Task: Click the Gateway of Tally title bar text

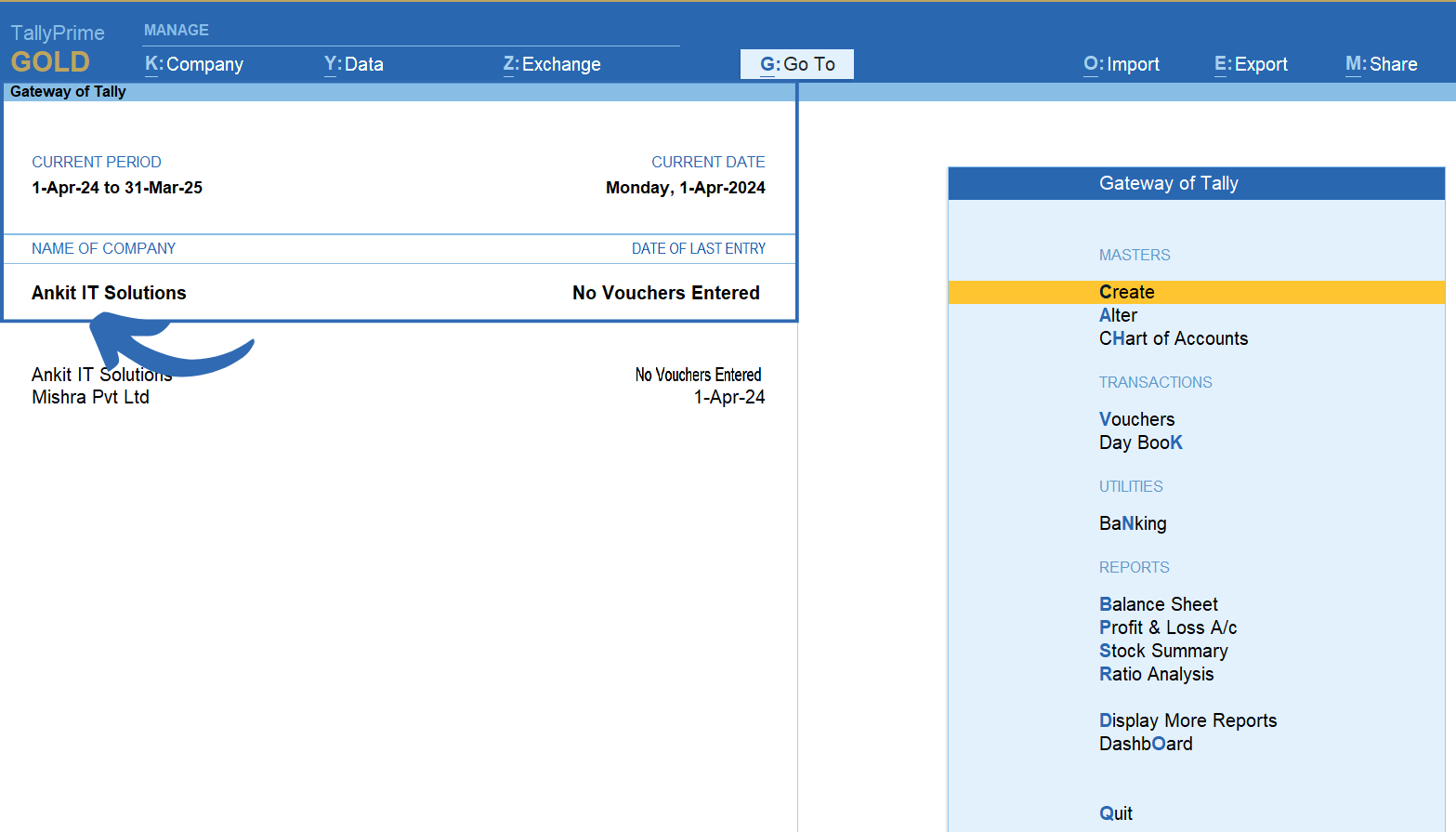Action: pos(68,91)
